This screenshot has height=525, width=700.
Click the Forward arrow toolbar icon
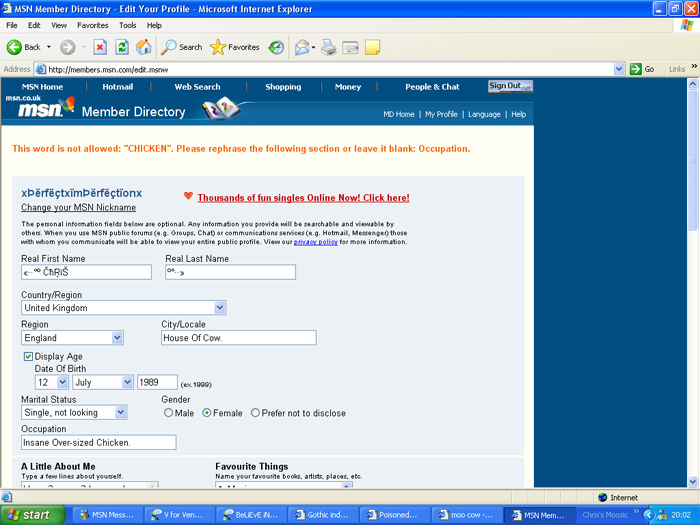click(68, 47)
